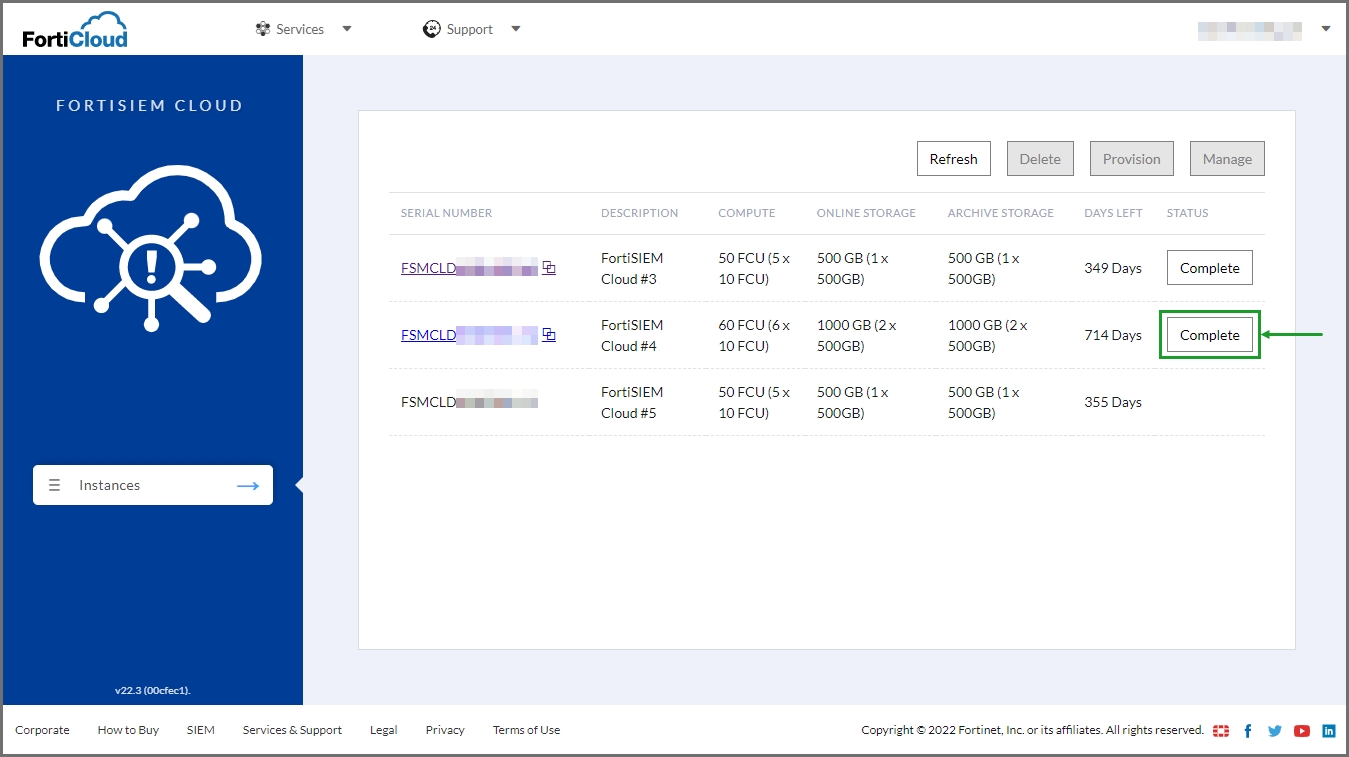This screenshot has width=1349, height=757.
Task: Open Fortinet Twitter page icon
Action: click(x=1275, y=731)
